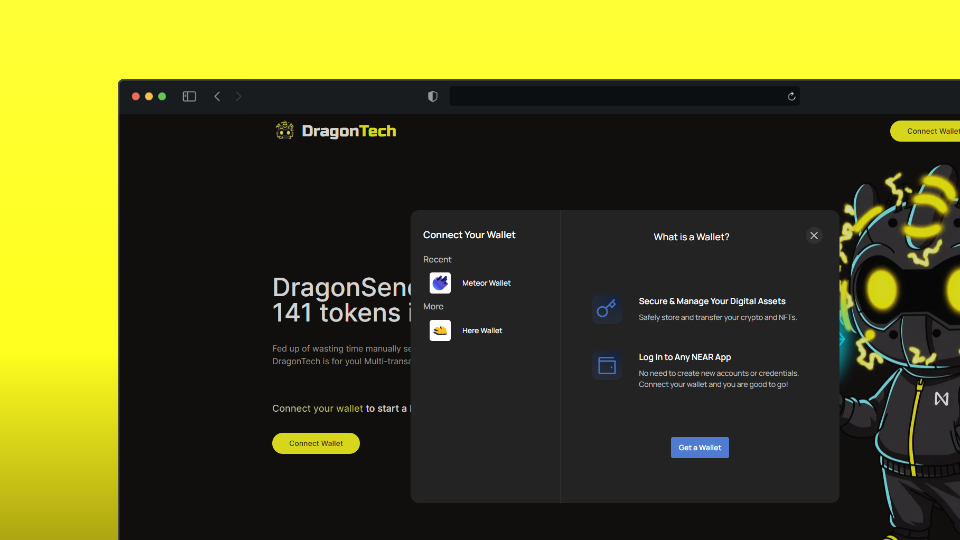Go forward with the browser forward arrow

tap(239, 96)
